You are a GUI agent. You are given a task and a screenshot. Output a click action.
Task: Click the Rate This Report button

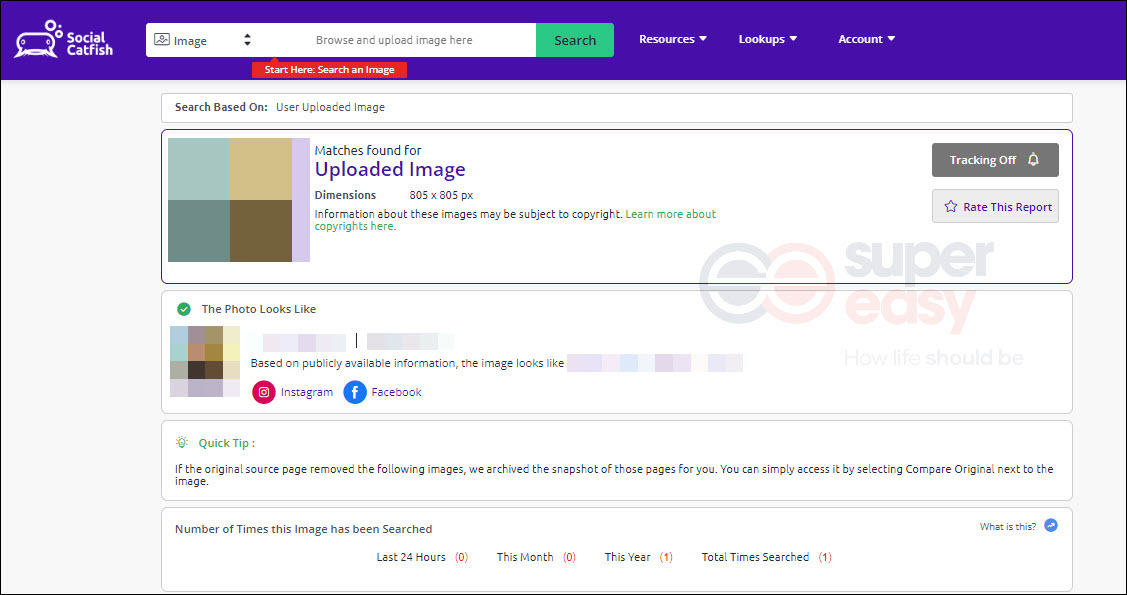995,206
